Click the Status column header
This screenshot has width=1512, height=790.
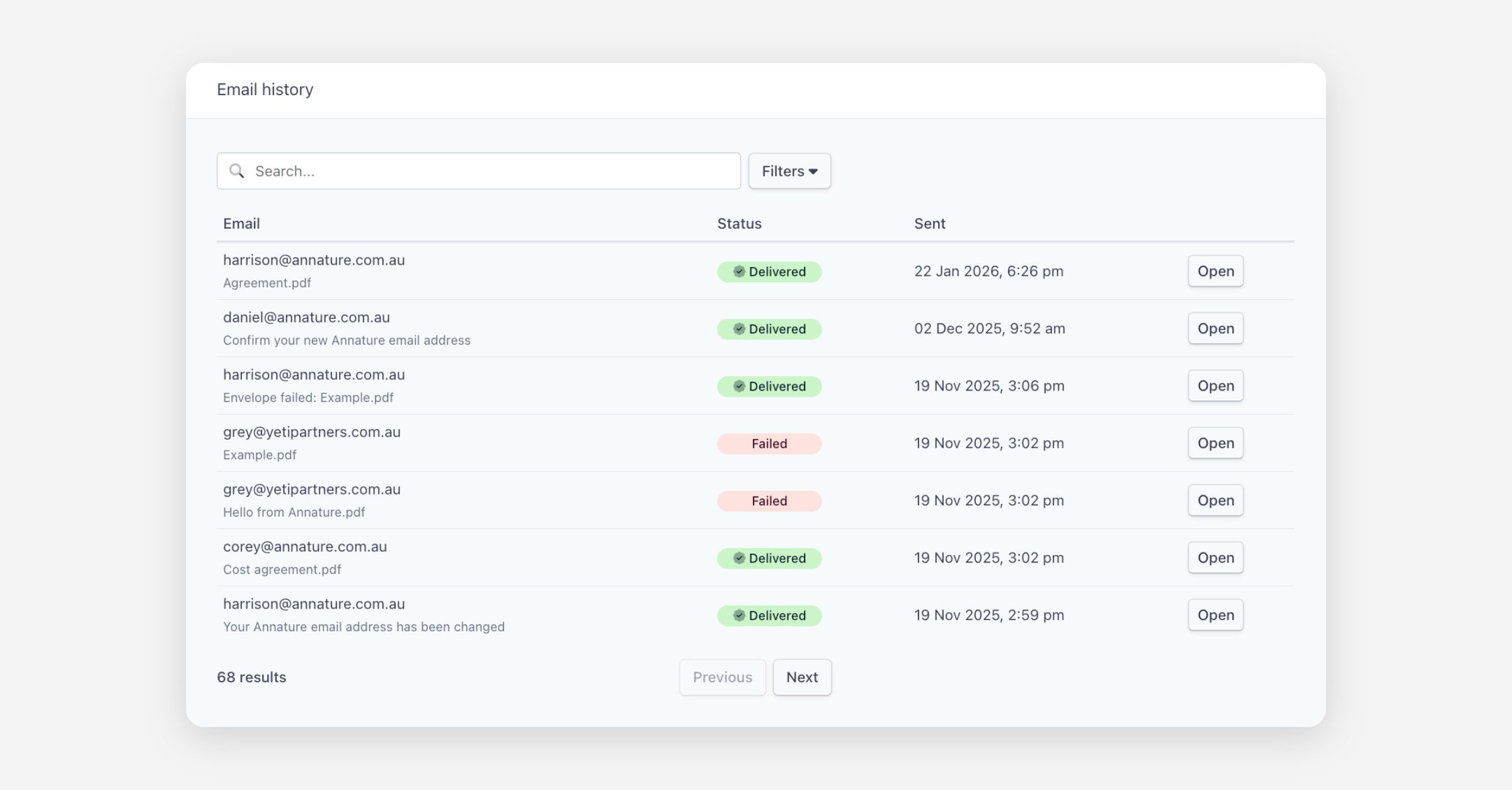pyautogui.click(x=739, y=224)
